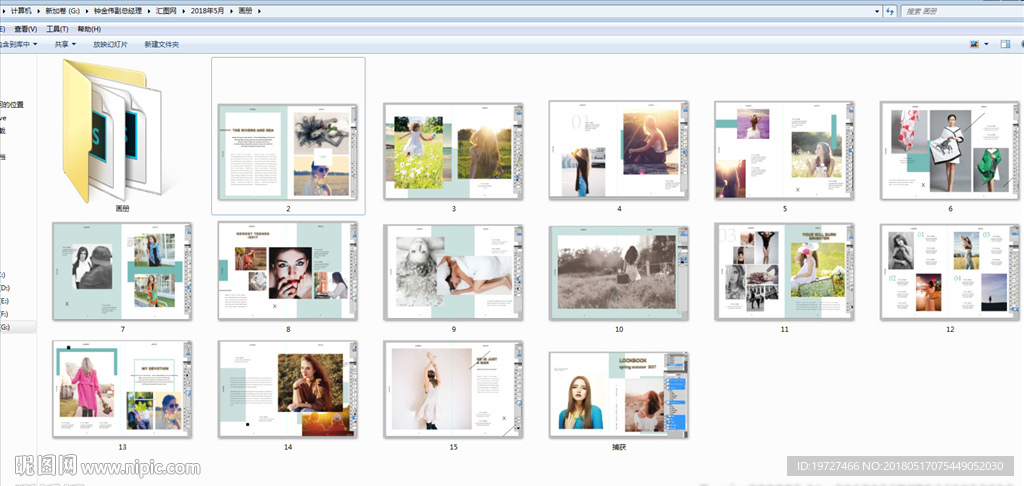Open the 共享 dropdown in the toolbar
Screen dimensions: 1024x486
(65, 44)
